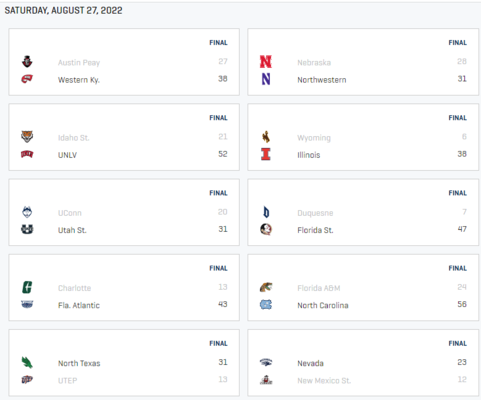Screen dimensions: 481x400
Task: Click the Western Ky. team logo
Action: pyautogui.click(x=27, y=79)
